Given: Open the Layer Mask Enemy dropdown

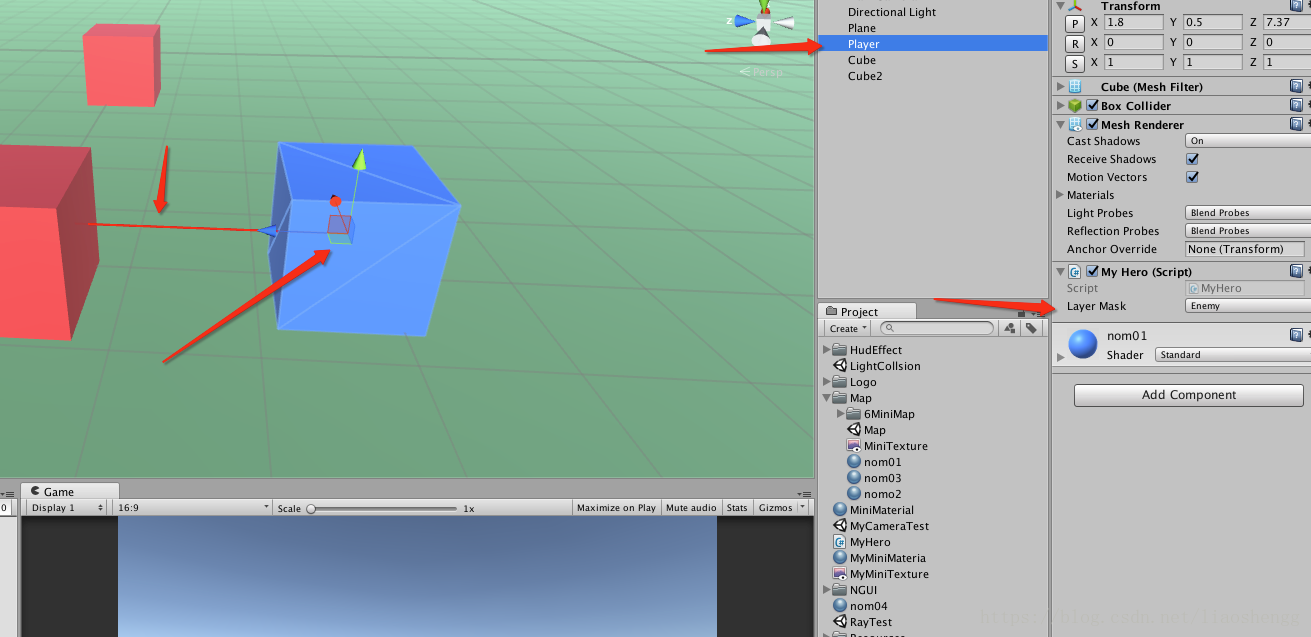Looking at the screenshot, I should point(1248,306).
